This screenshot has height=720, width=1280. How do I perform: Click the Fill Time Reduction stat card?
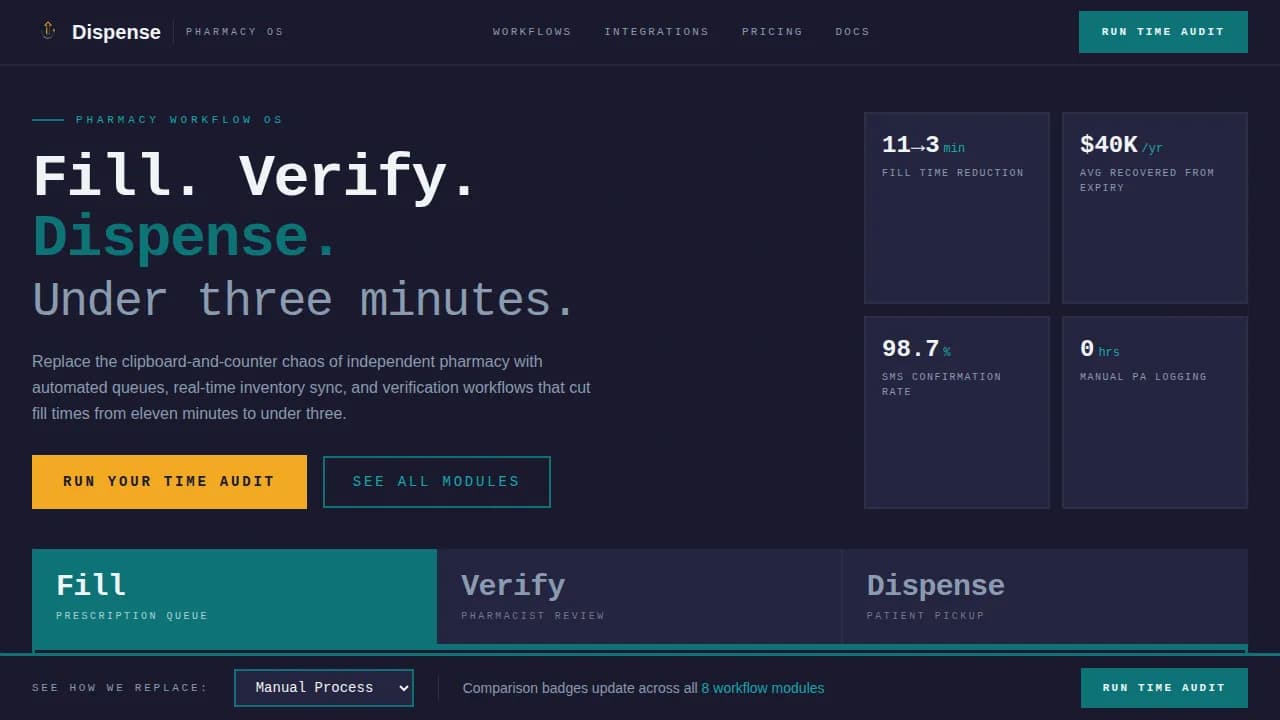coord(957,208)
